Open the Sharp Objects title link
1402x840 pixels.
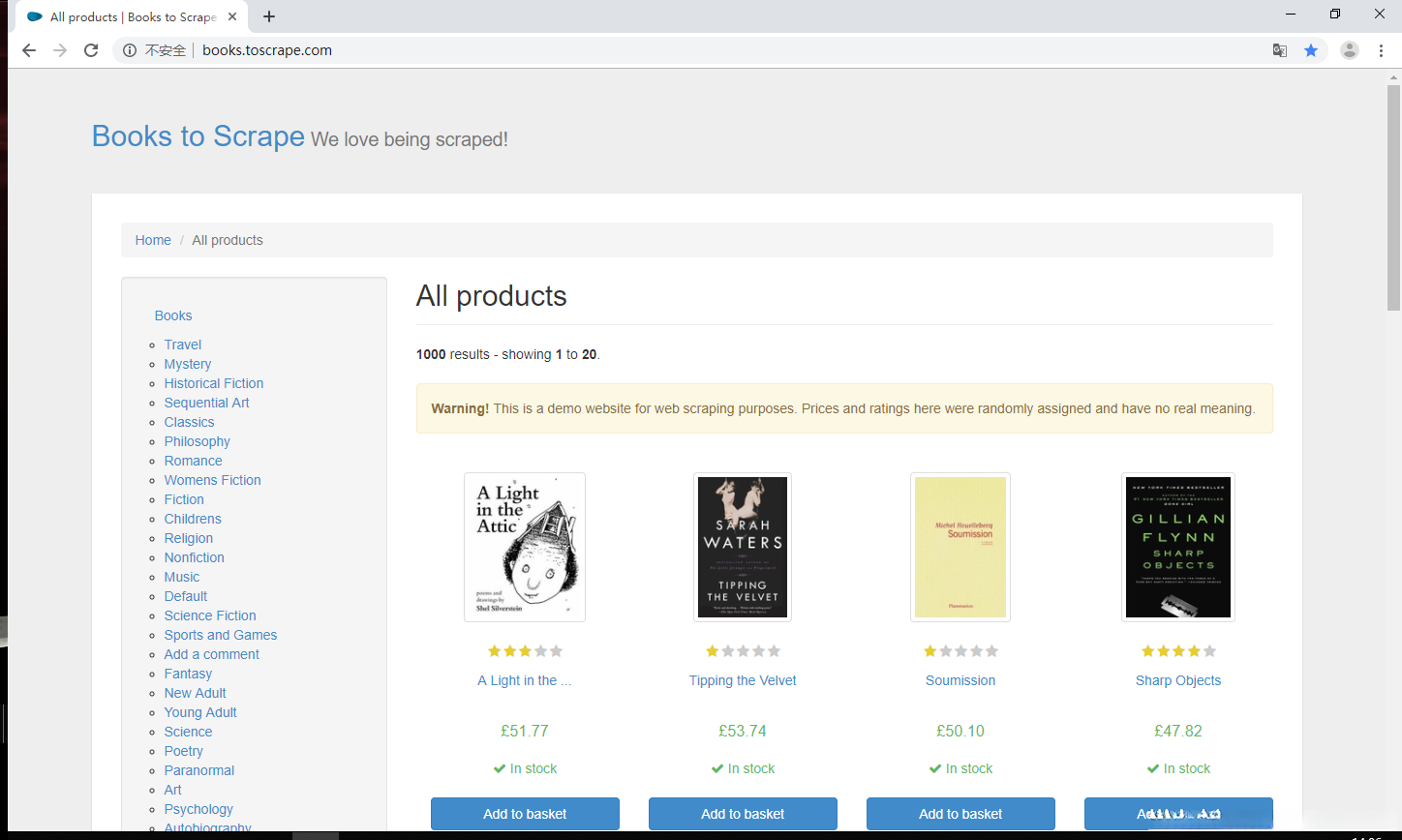pos(1178,680)
